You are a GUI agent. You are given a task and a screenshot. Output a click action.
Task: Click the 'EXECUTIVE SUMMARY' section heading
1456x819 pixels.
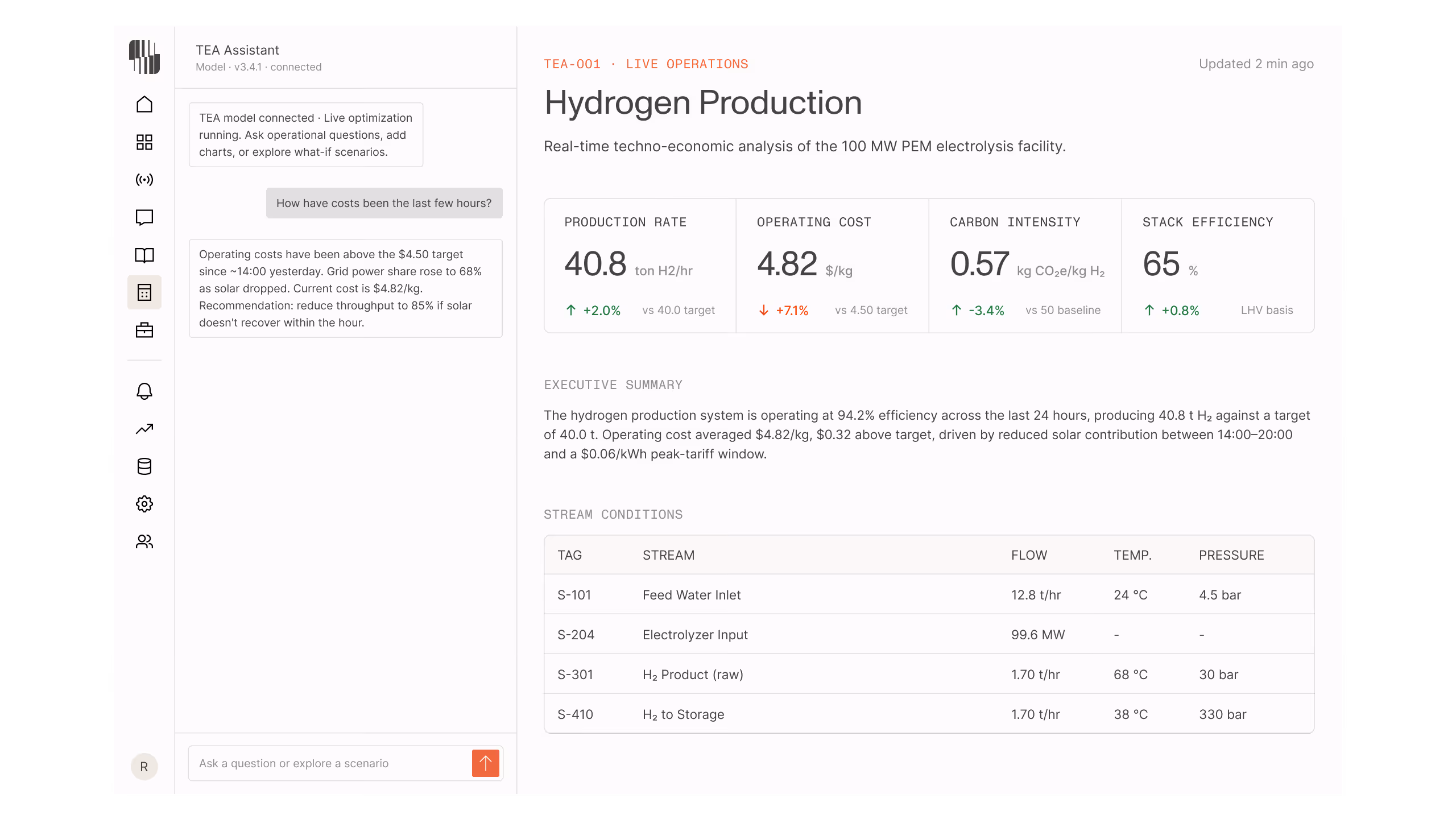tap(613, 385)
